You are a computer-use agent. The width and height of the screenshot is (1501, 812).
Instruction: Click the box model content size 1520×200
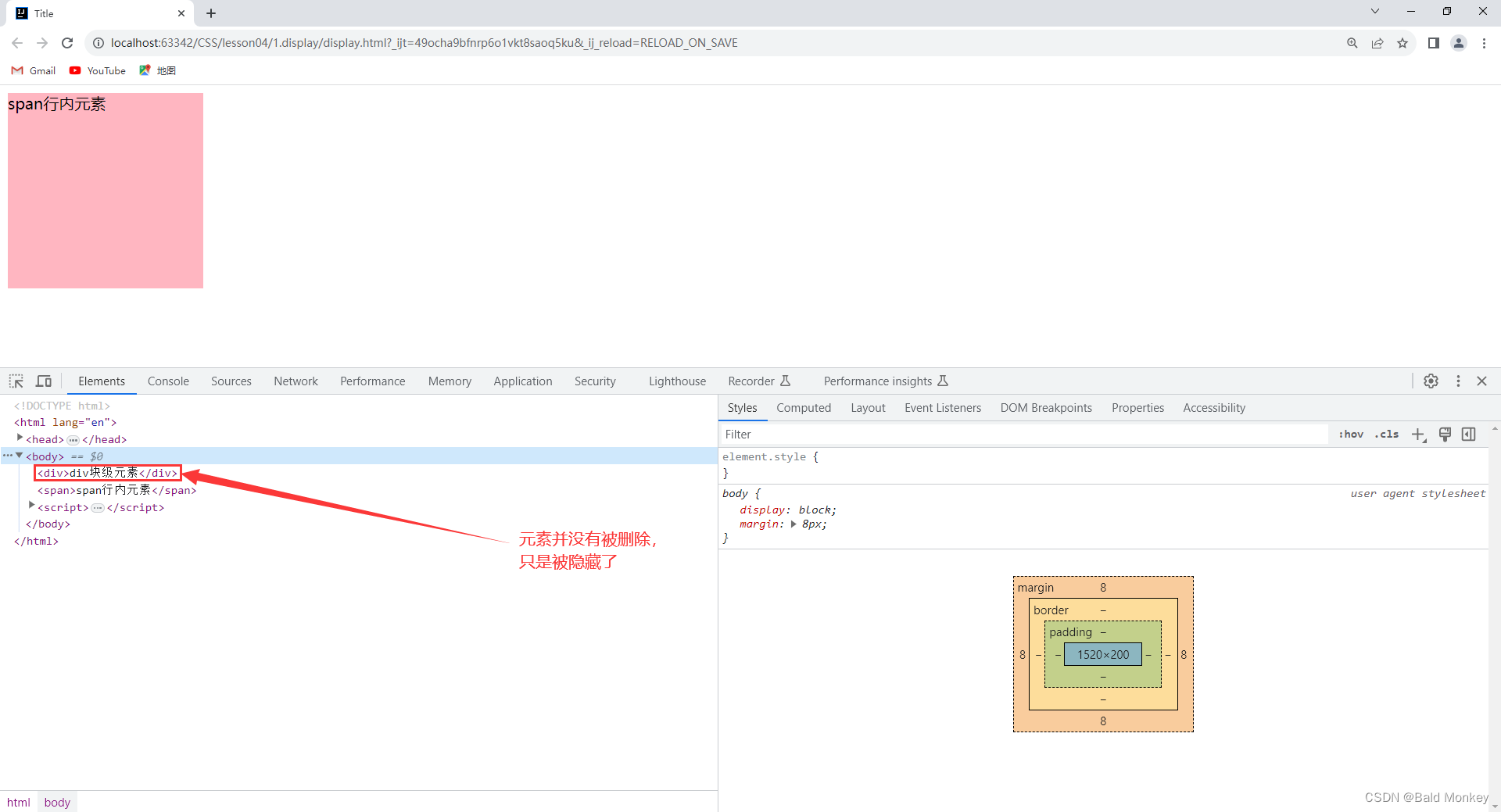tap(1103, 654)
